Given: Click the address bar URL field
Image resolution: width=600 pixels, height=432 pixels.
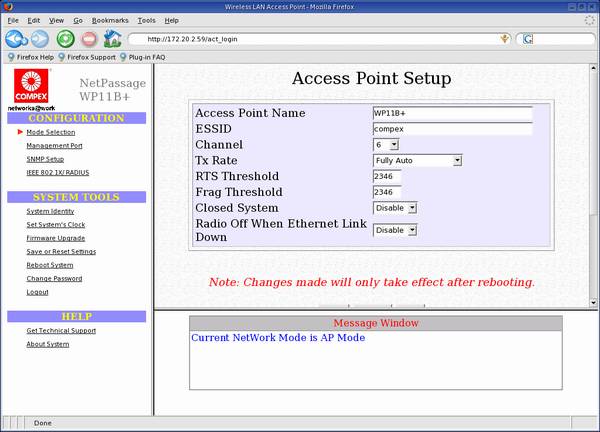Looking at the screenshot, I should point(321,39).
